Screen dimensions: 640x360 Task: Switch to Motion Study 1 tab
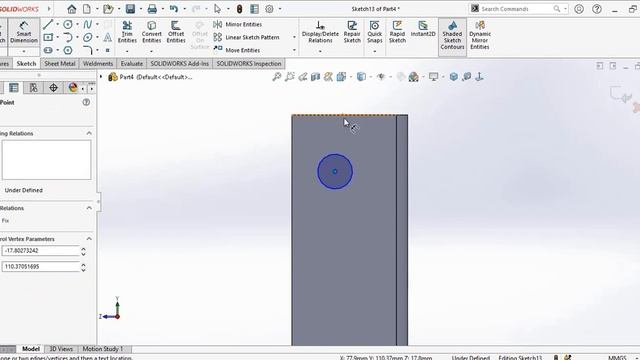click(102, 349)
